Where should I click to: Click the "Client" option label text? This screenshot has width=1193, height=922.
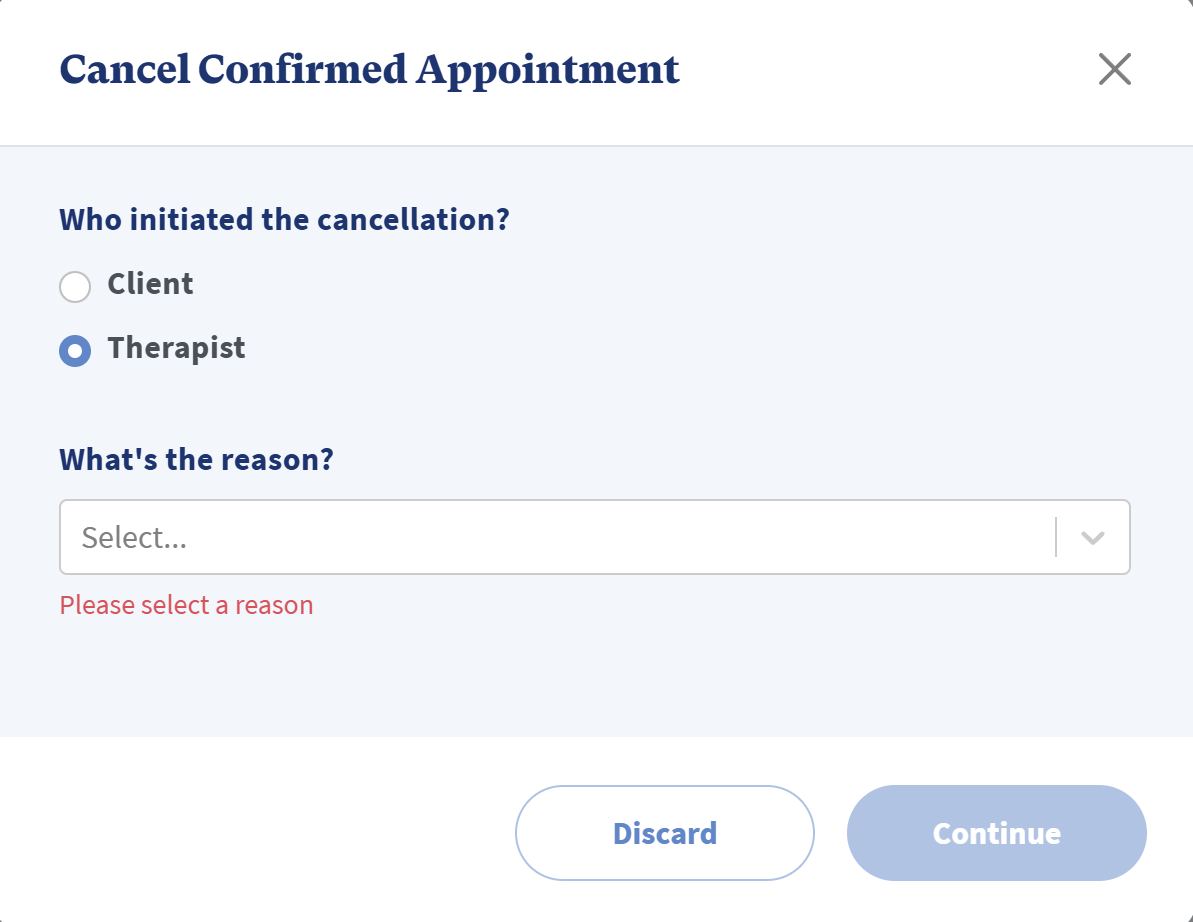(150, 284)
